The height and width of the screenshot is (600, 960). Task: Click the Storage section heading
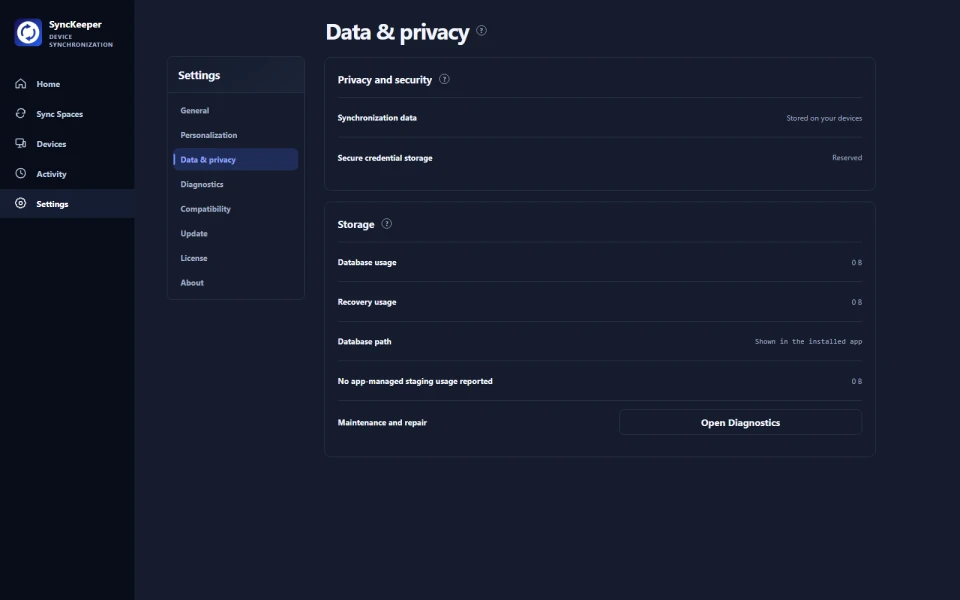tap(356, 224)
